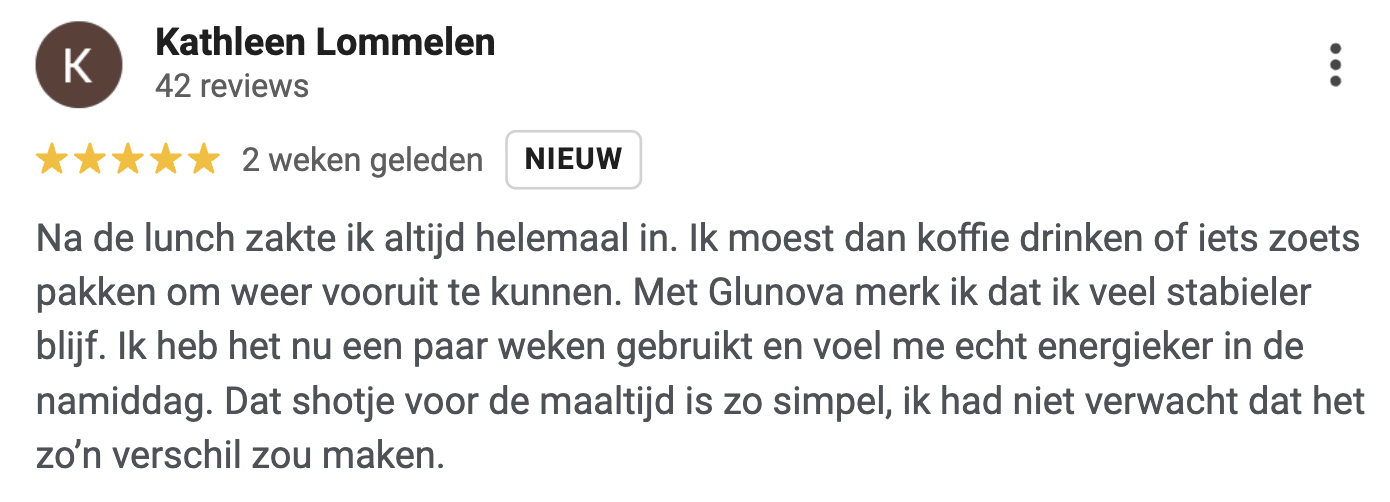Click the fourth yellow rating star
The height and width of the screenshot is (502, 1390).
pyautogui.click(x=165, y=160)
